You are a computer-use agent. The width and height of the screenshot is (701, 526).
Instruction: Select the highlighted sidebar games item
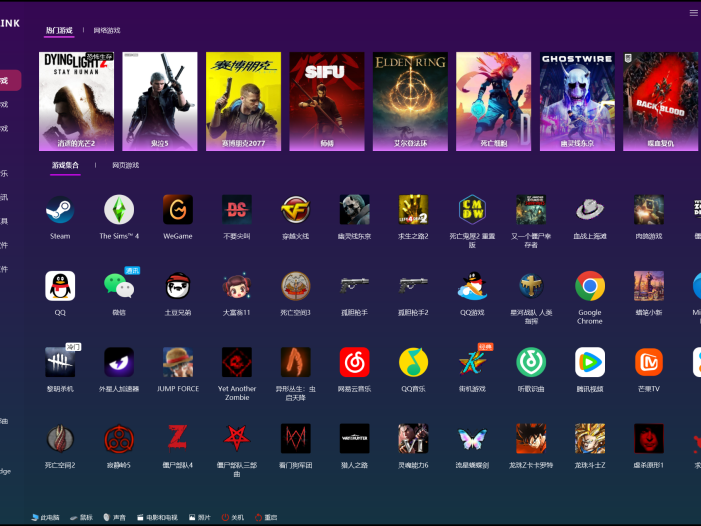tap(10, 80)
